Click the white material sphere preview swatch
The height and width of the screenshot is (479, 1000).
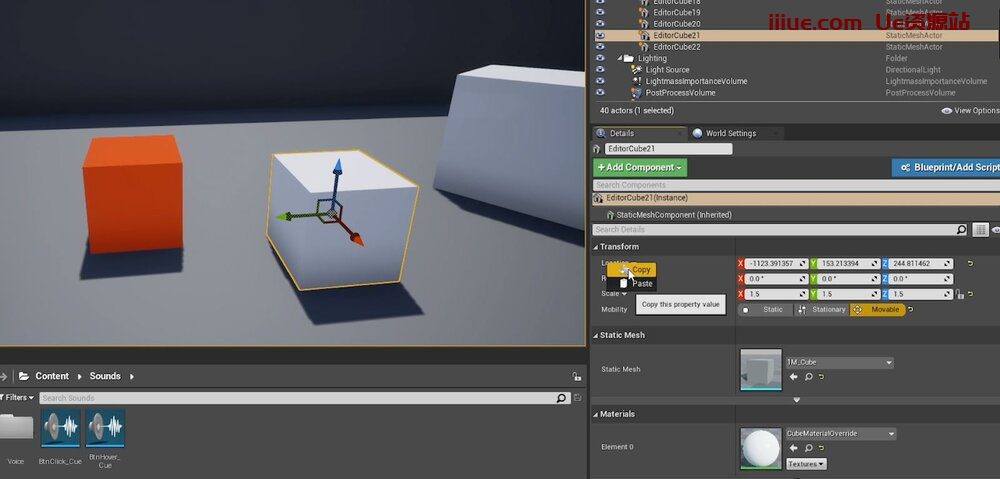(761, 448)
